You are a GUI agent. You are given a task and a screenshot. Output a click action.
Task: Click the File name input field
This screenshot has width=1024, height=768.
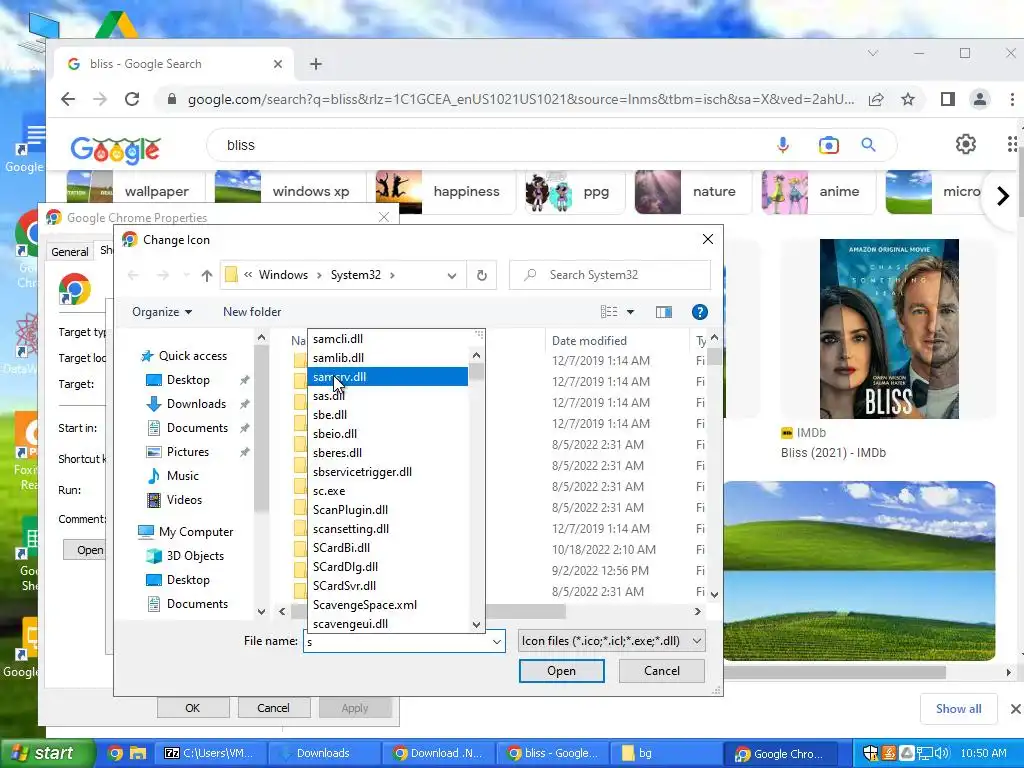[397, 642]
